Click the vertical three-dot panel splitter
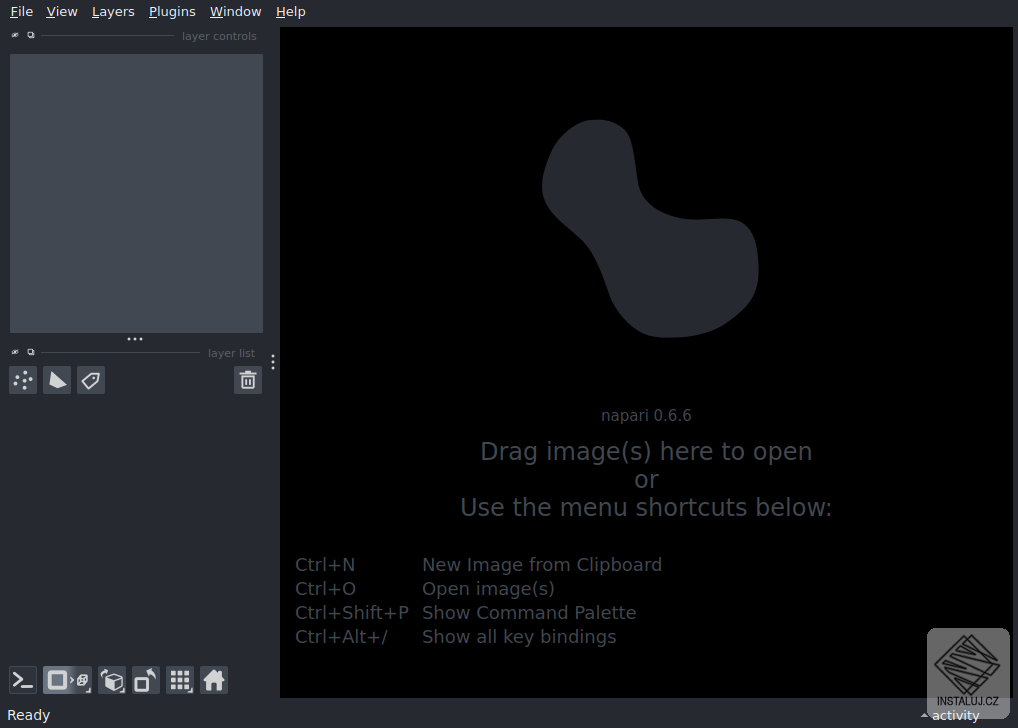This screenshot has width=1018, height=728. point(273,362)
